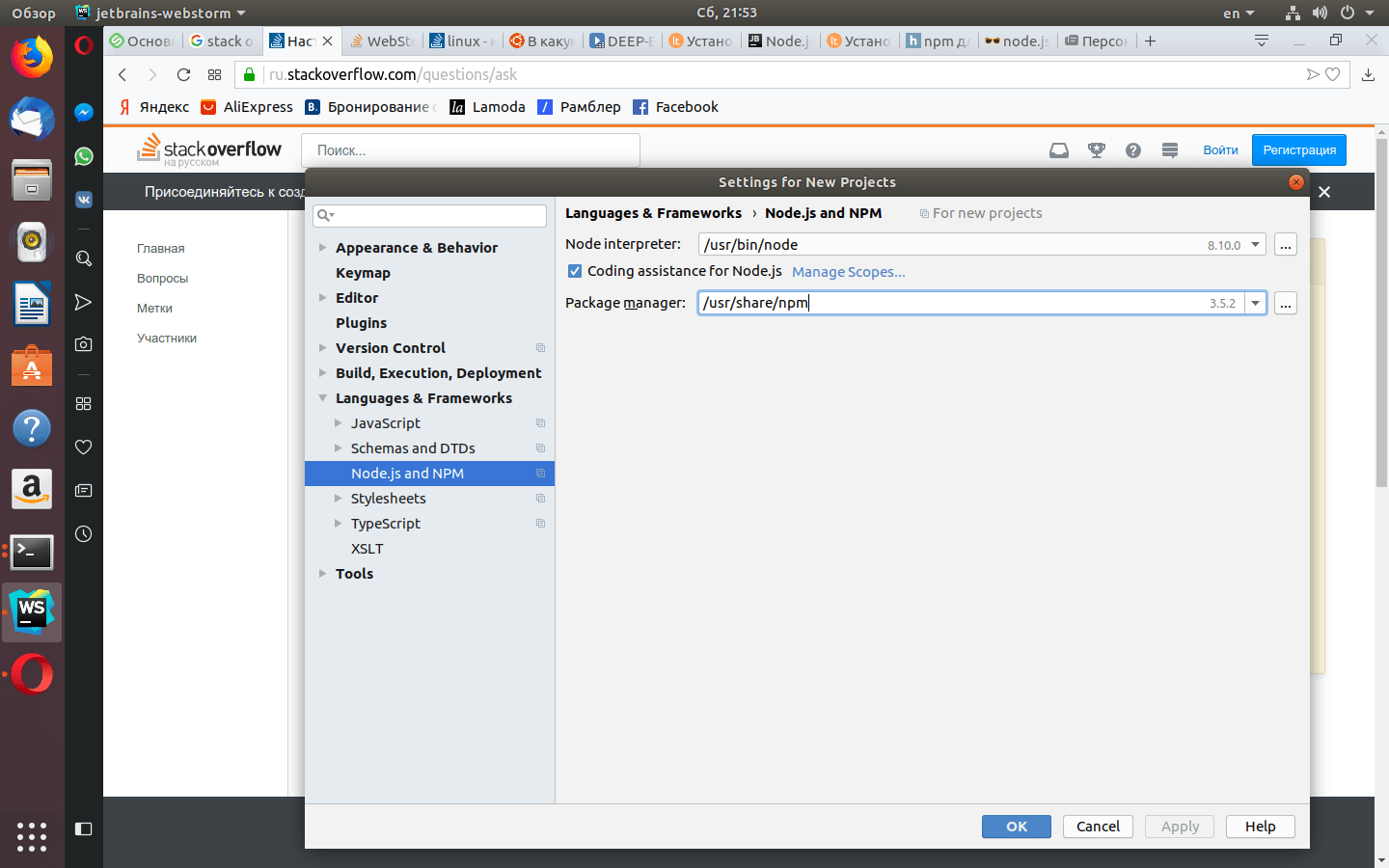Expand the TypeScript settings node
1389x868 pixels.
(338, 524)
